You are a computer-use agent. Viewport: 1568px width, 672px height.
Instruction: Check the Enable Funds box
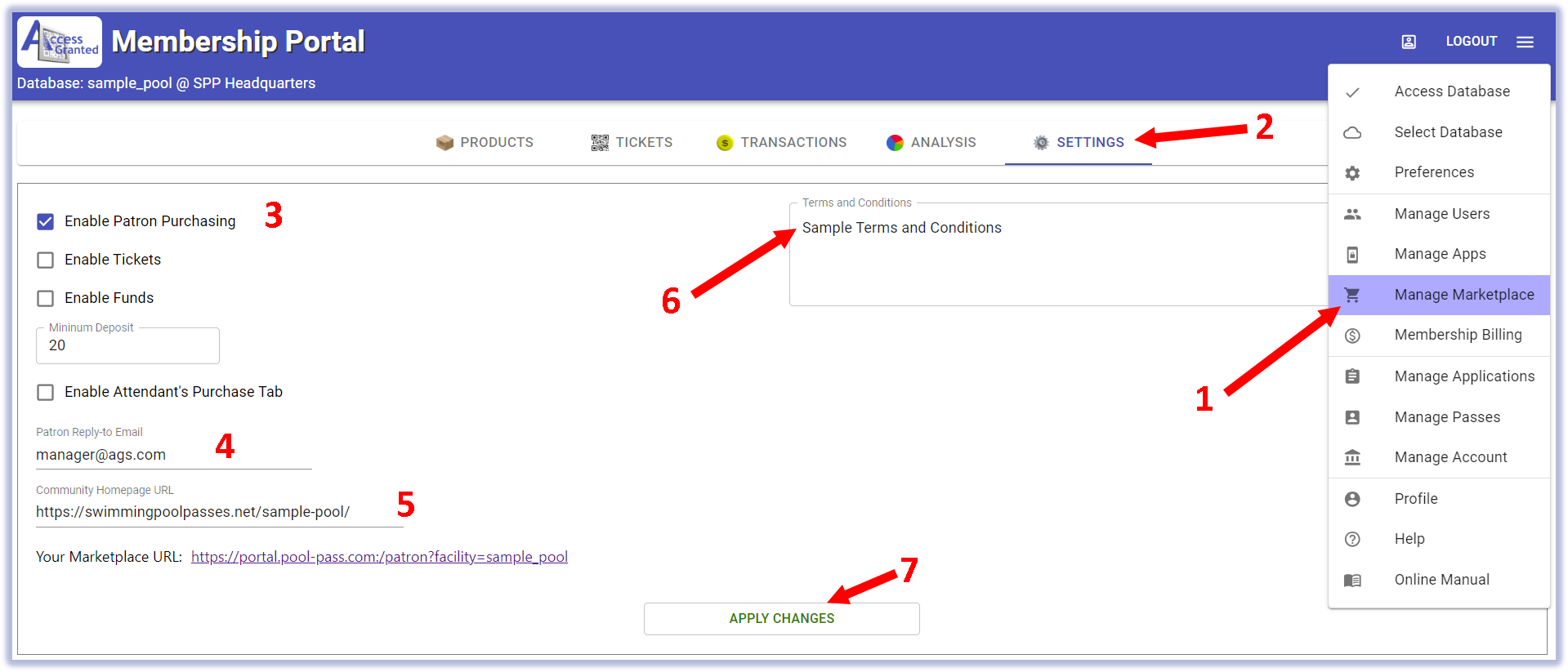click(46, 298)
